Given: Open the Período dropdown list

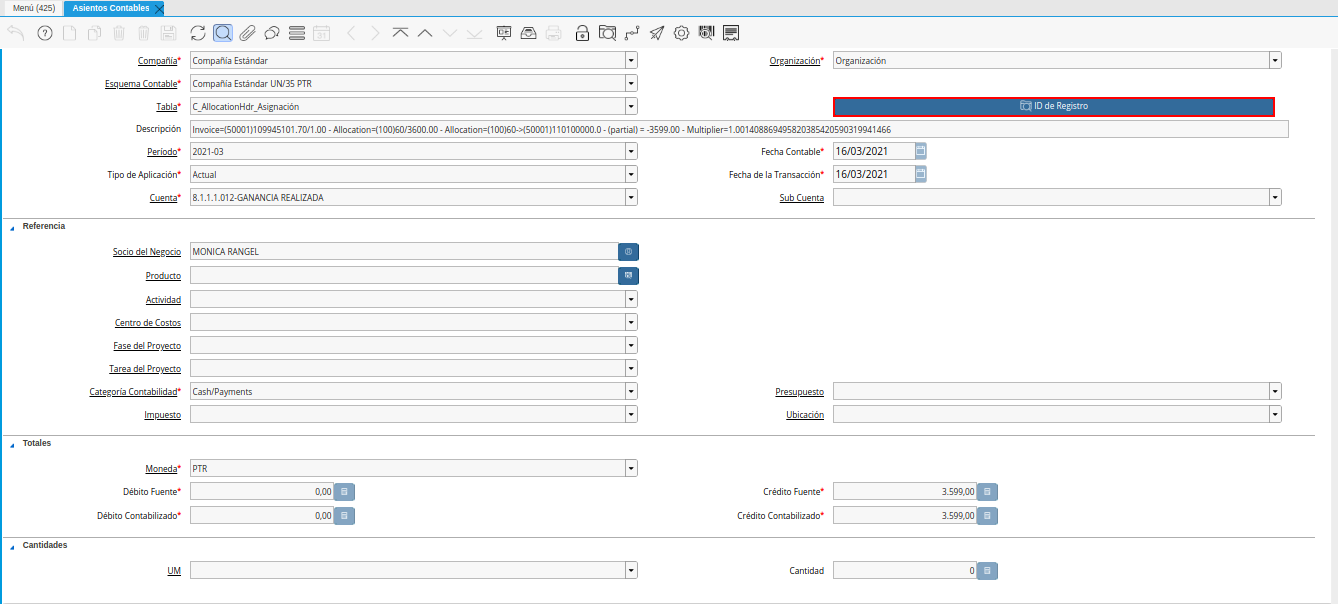Looking at the screenshot, I should coord(631,152).
